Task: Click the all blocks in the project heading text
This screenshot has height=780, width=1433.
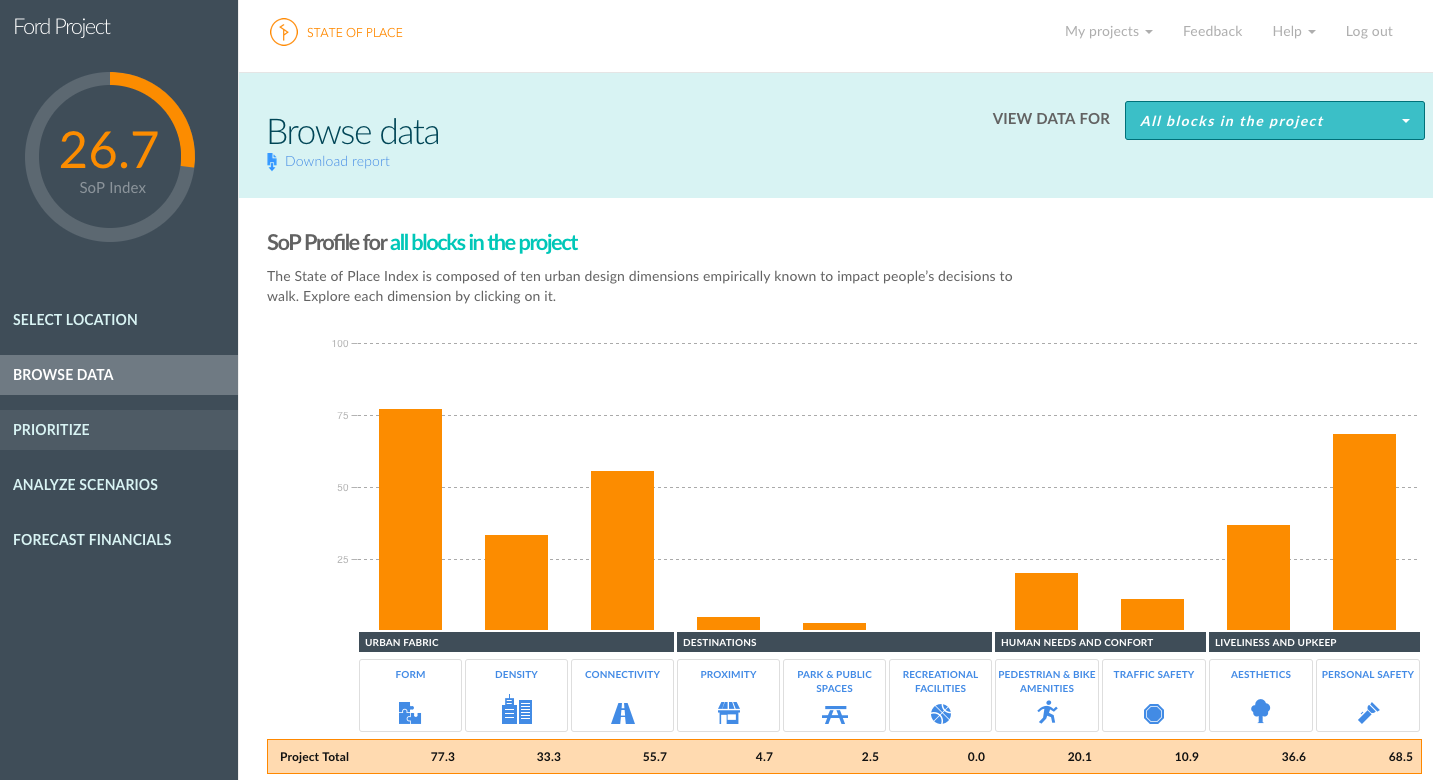Action: point(484,243)
